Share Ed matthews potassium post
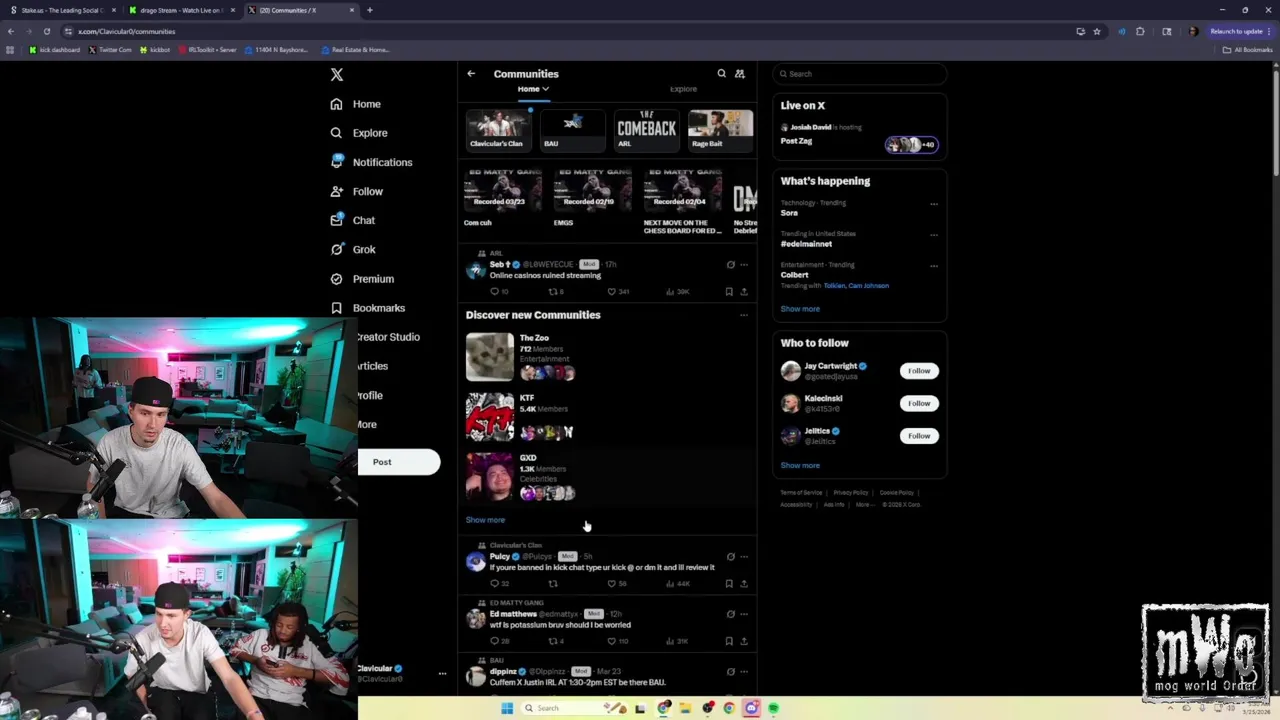Viewport: 1280px width, 720px height. pyautogui.click(x=743, y=641)
